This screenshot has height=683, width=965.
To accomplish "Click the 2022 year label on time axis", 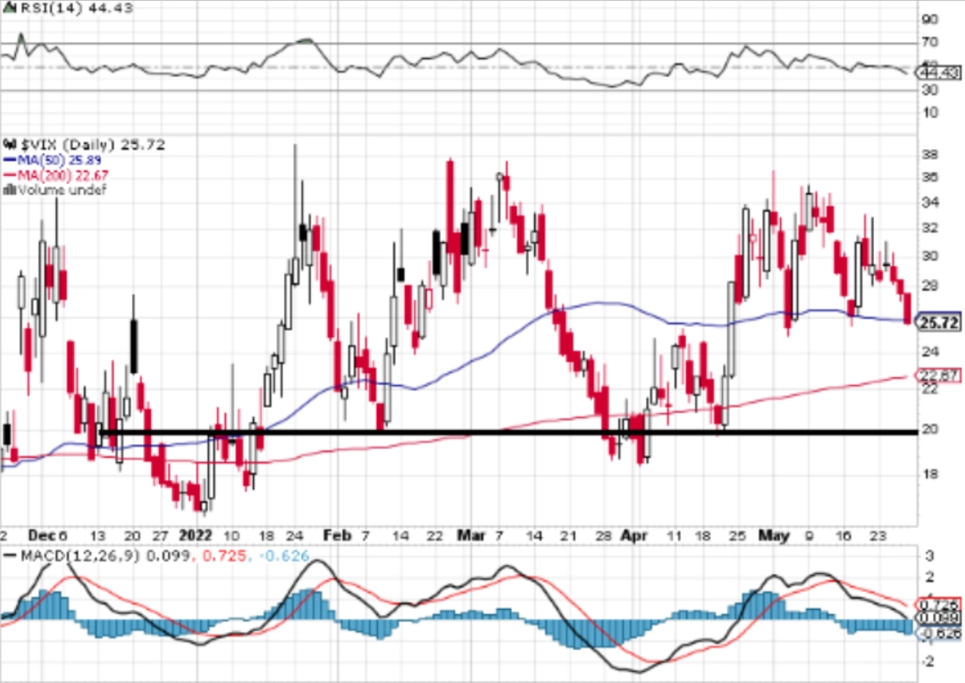I will coord(196,535).
